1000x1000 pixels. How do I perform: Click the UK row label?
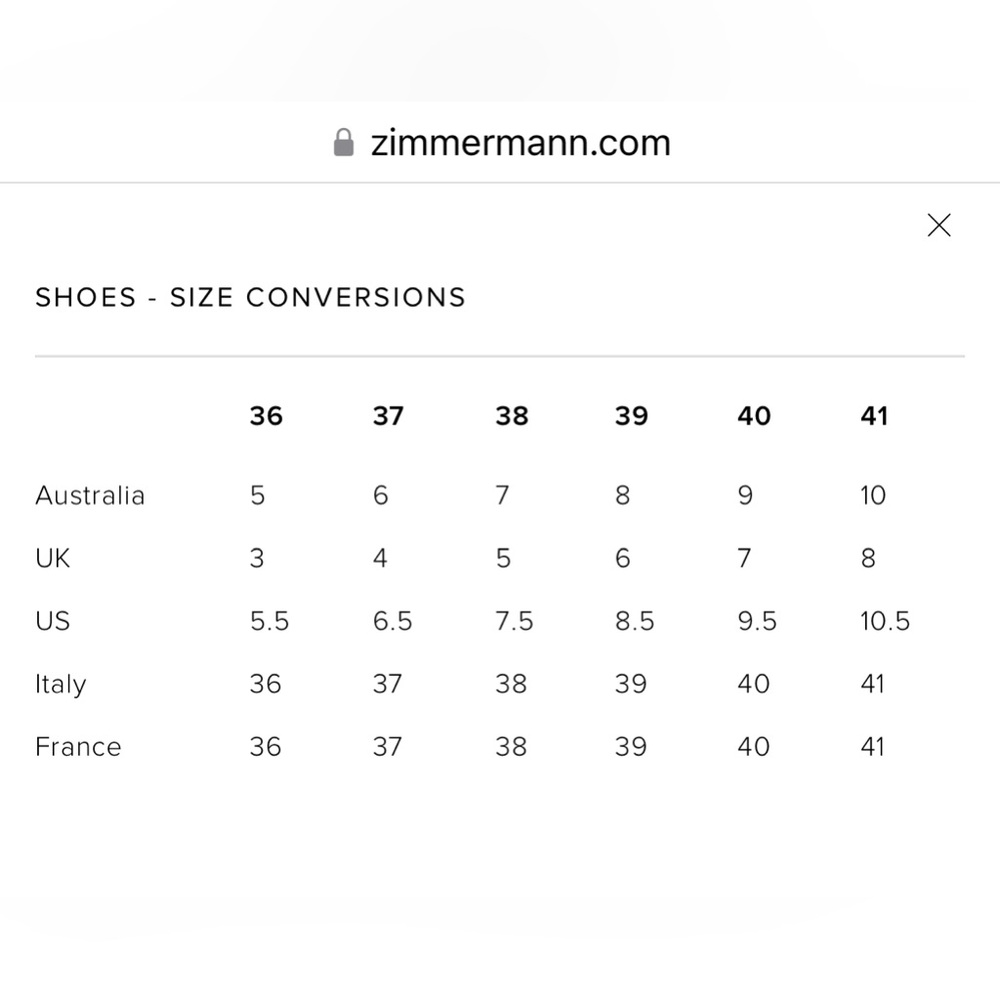click(x=51, y=558)
